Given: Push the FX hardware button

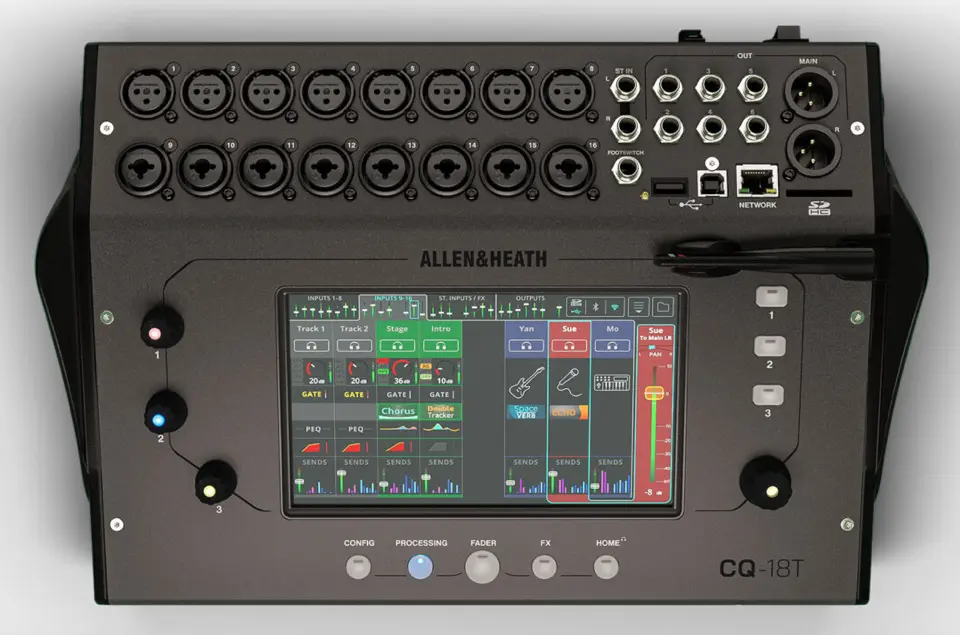Looking at the screenshot, I should (x=544, y=567).
